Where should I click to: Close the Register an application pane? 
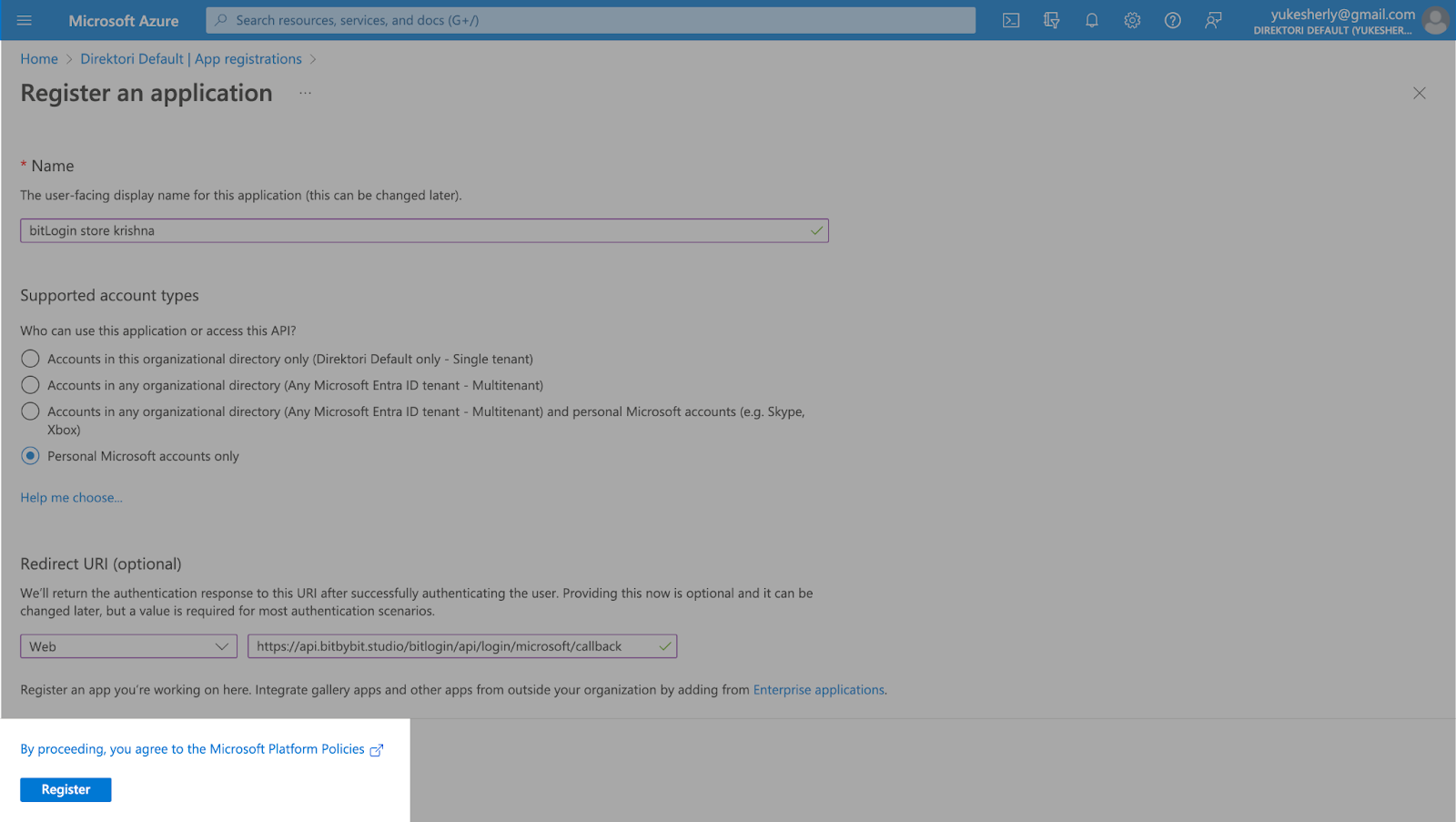1419,93
